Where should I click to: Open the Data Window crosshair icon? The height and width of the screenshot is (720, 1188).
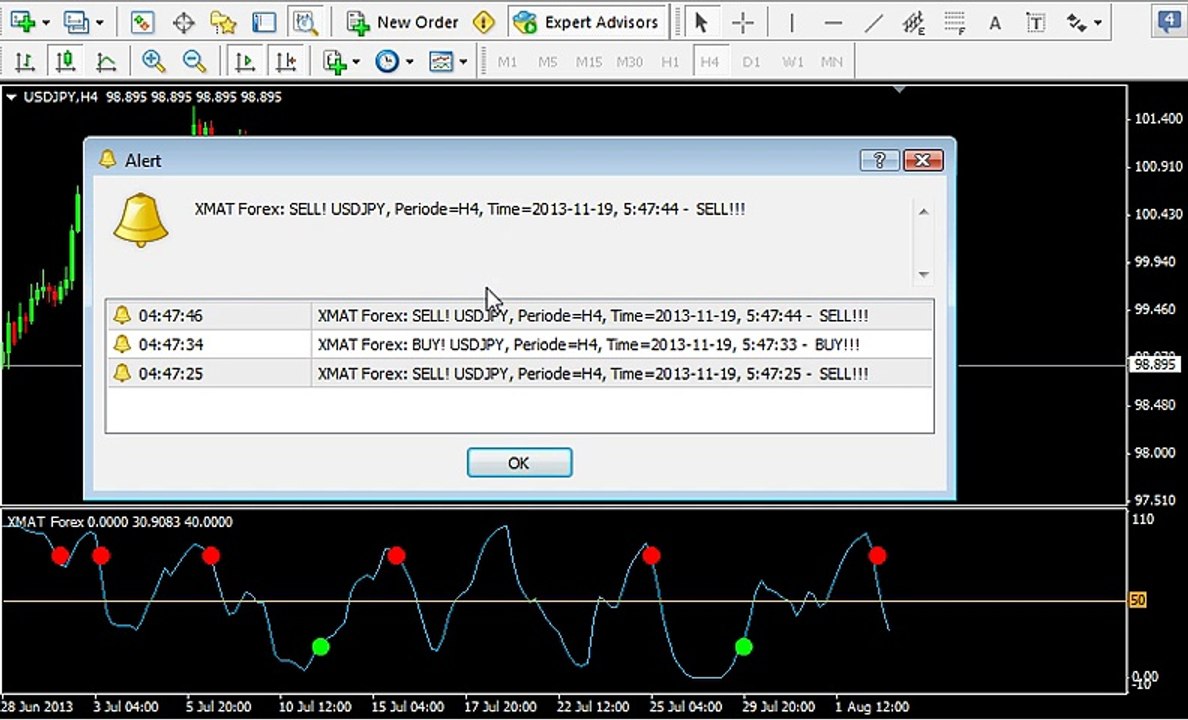point(183,22)
